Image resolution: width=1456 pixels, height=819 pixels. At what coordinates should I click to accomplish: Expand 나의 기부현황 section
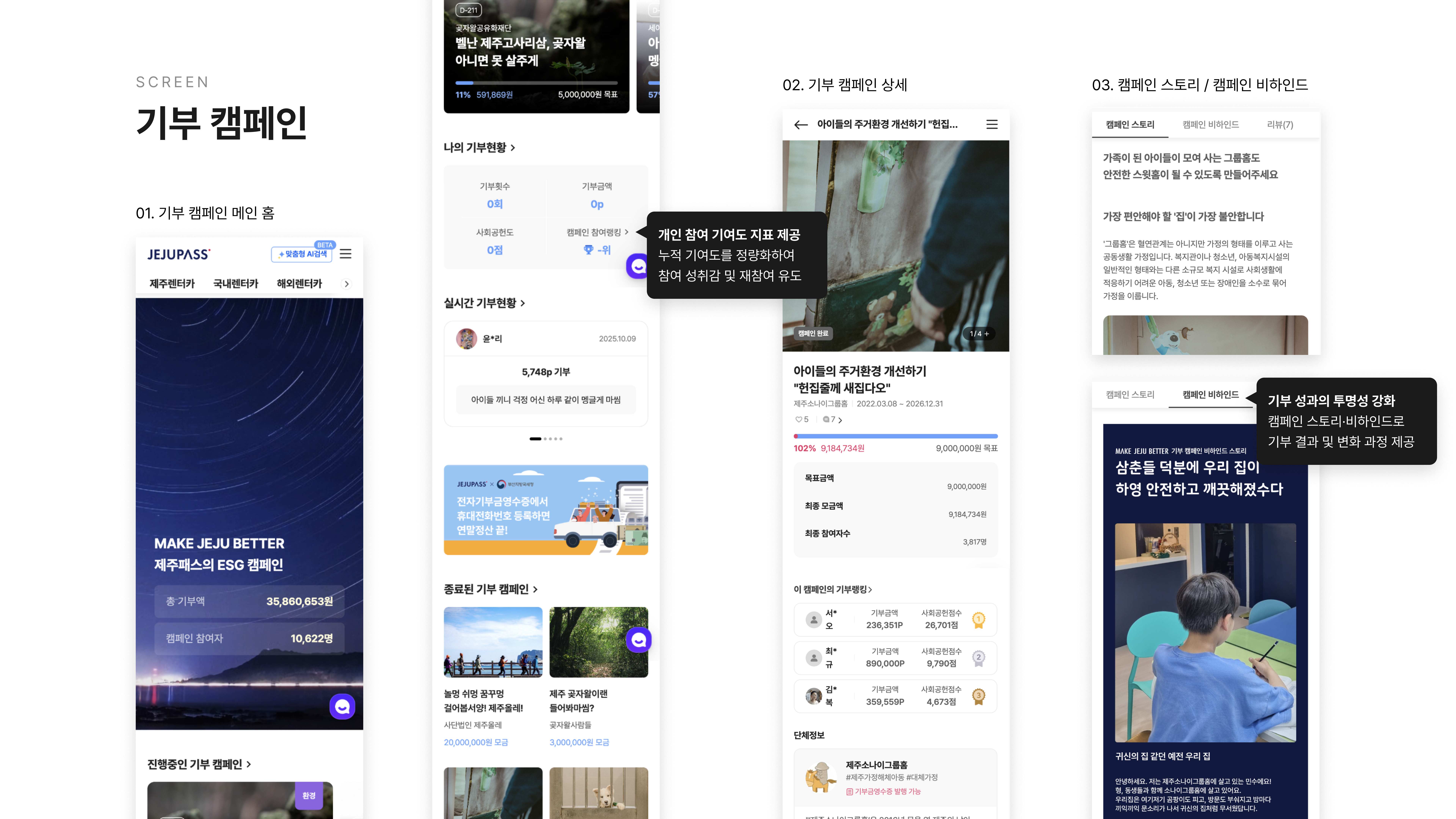[479, 147]
